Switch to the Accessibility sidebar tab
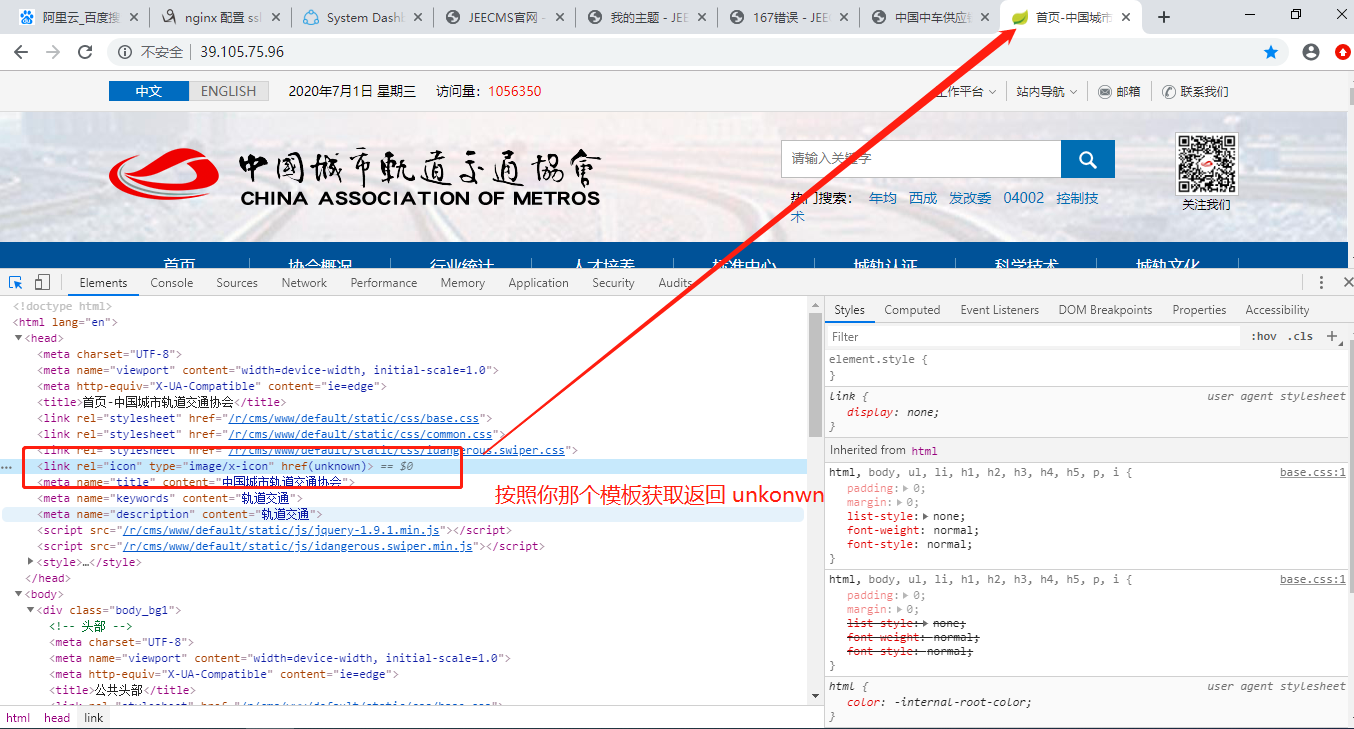The image size is (1354, 729). pyautogui.click(x=1277, y=310)
